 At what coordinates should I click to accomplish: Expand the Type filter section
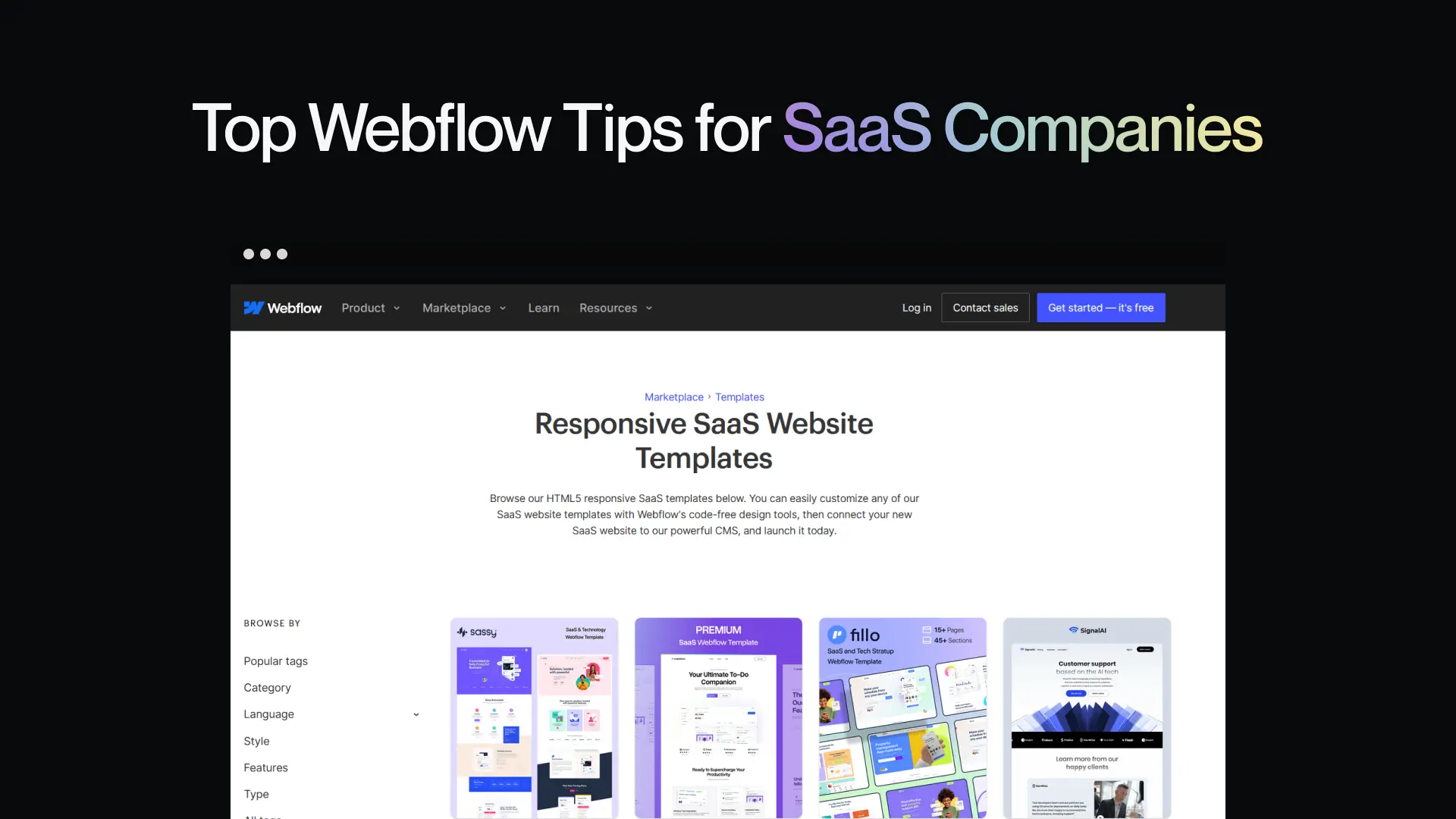point(256,794)
